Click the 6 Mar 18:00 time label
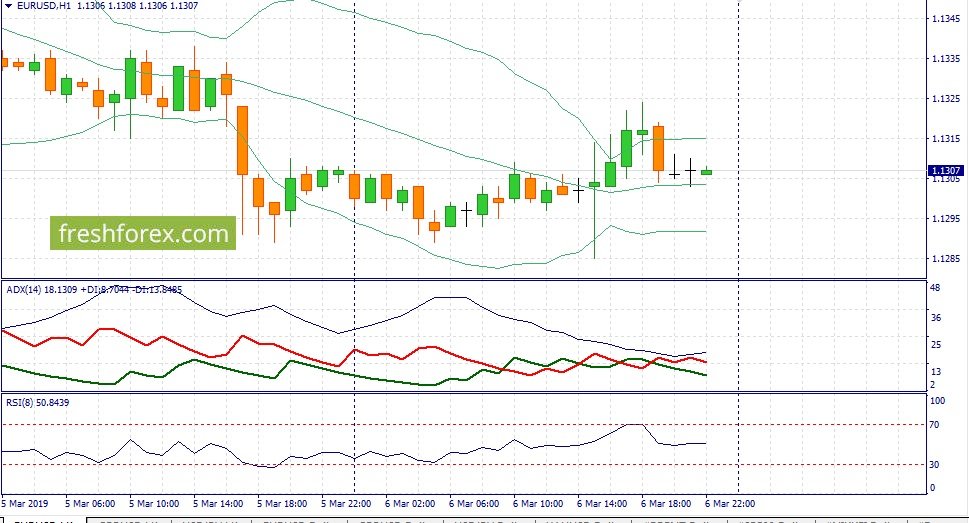The width and height of the screenshot is (969, 523). pos(666,504)
